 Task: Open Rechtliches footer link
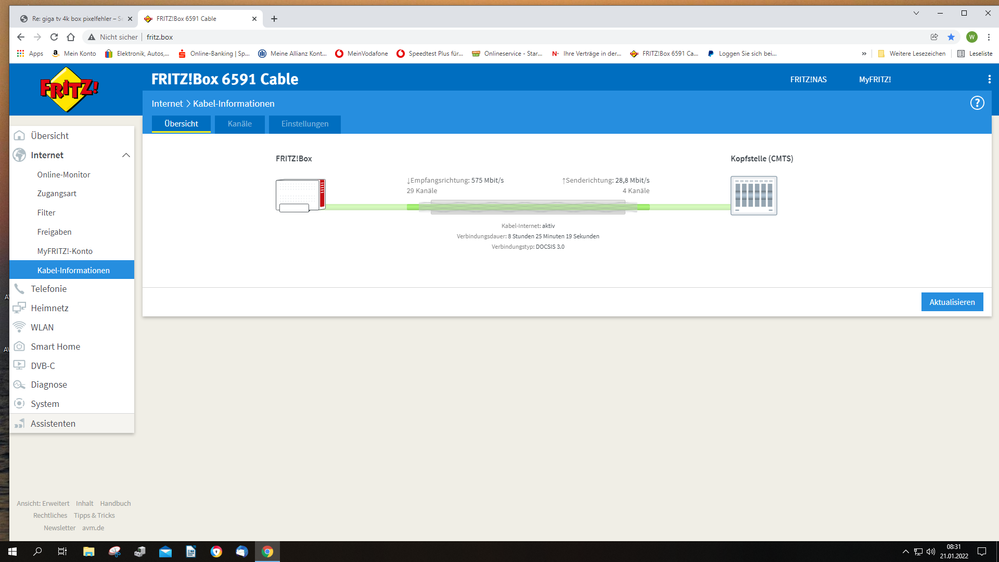coord(50,515)
